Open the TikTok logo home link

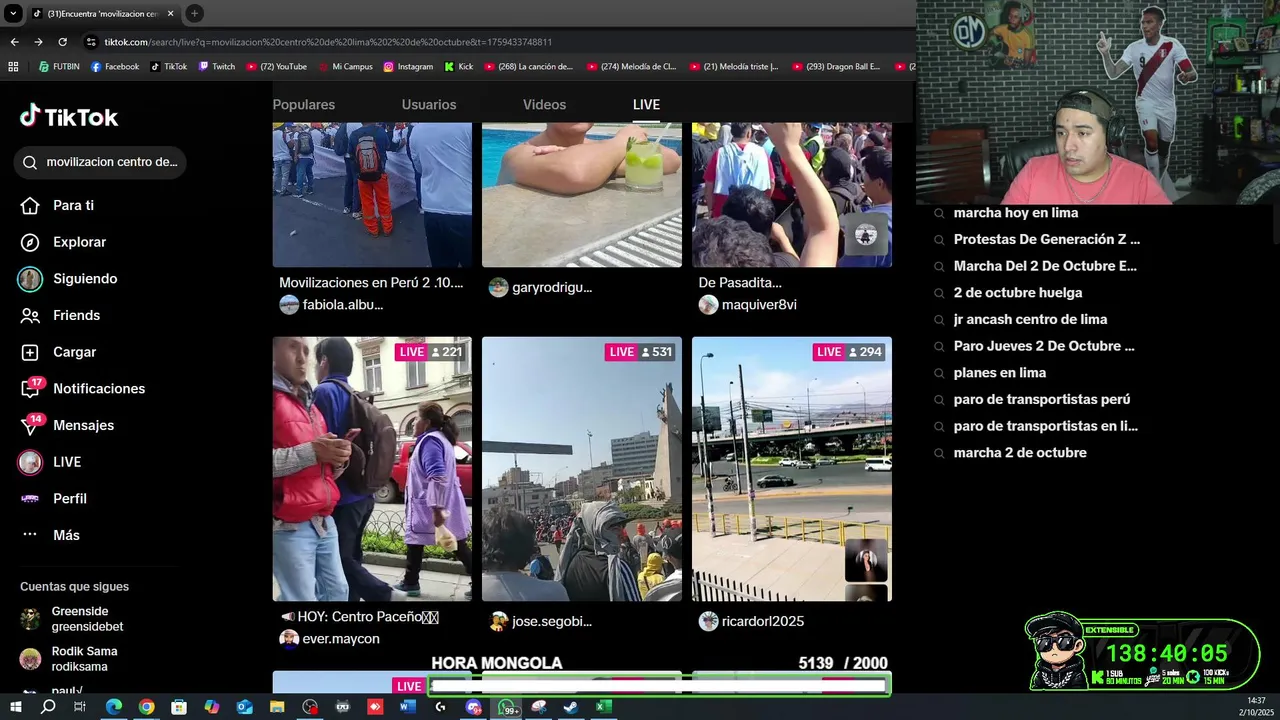coord(69,117)
